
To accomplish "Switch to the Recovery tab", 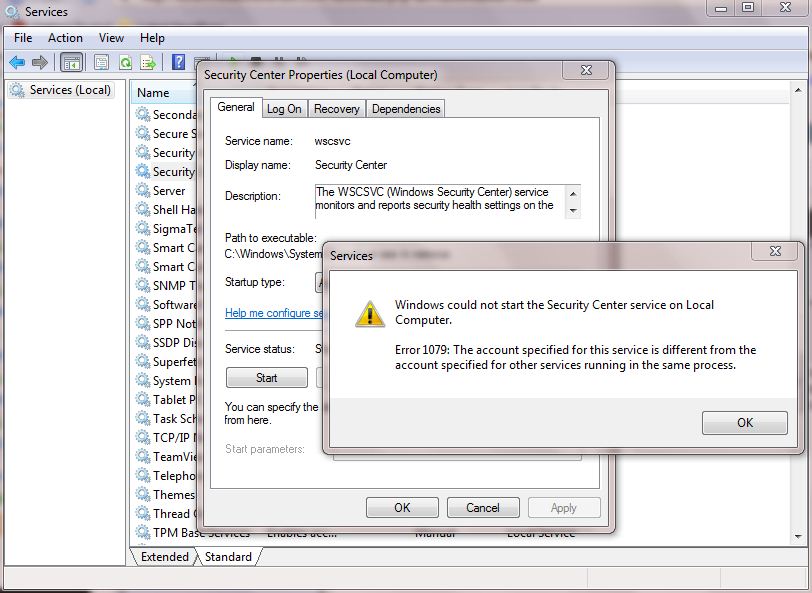I will 337,109.
